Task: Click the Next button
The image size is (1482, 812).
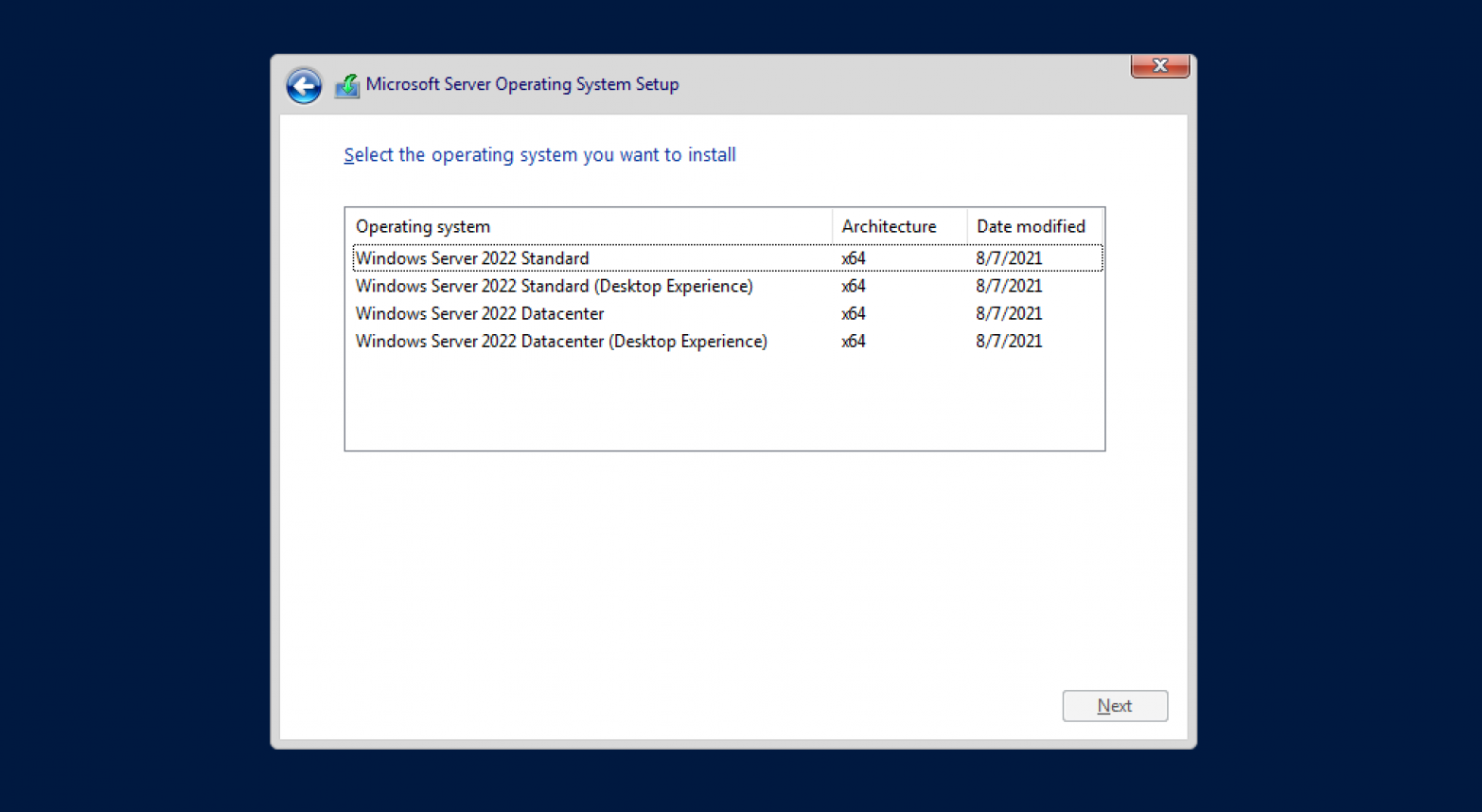Action: coord(1115,706)
